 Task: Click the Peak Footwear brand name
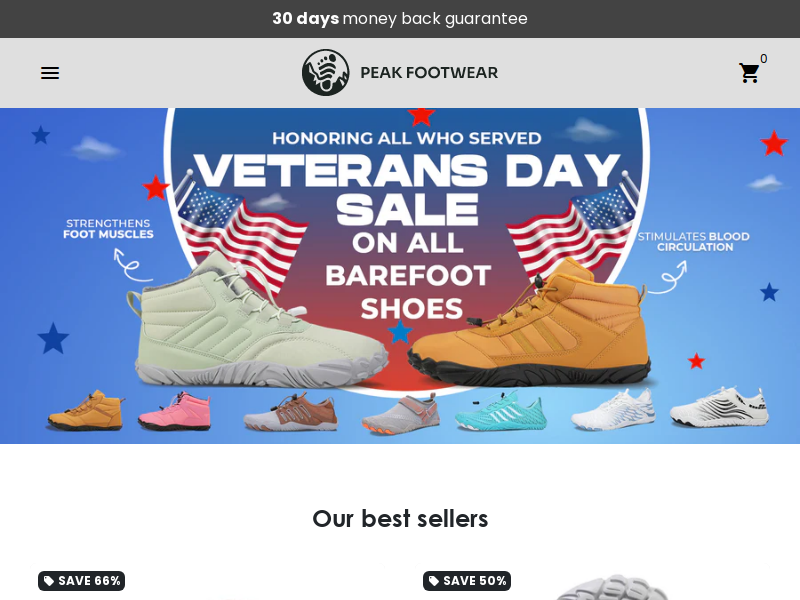point(429,72)
